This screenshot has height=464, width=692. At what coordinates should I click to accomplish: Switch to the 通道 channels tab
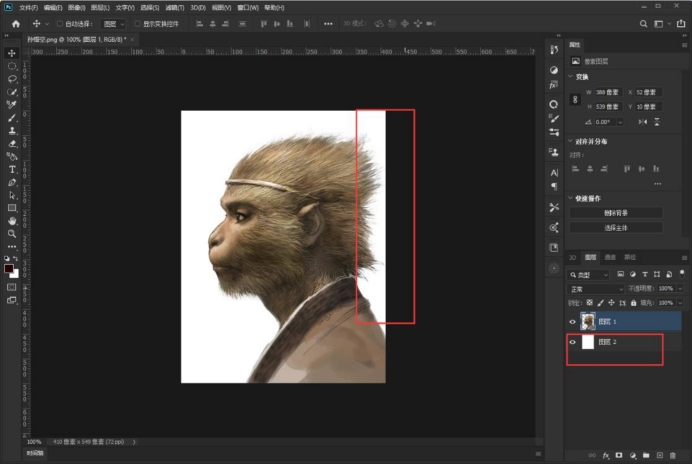click(610, 257)
